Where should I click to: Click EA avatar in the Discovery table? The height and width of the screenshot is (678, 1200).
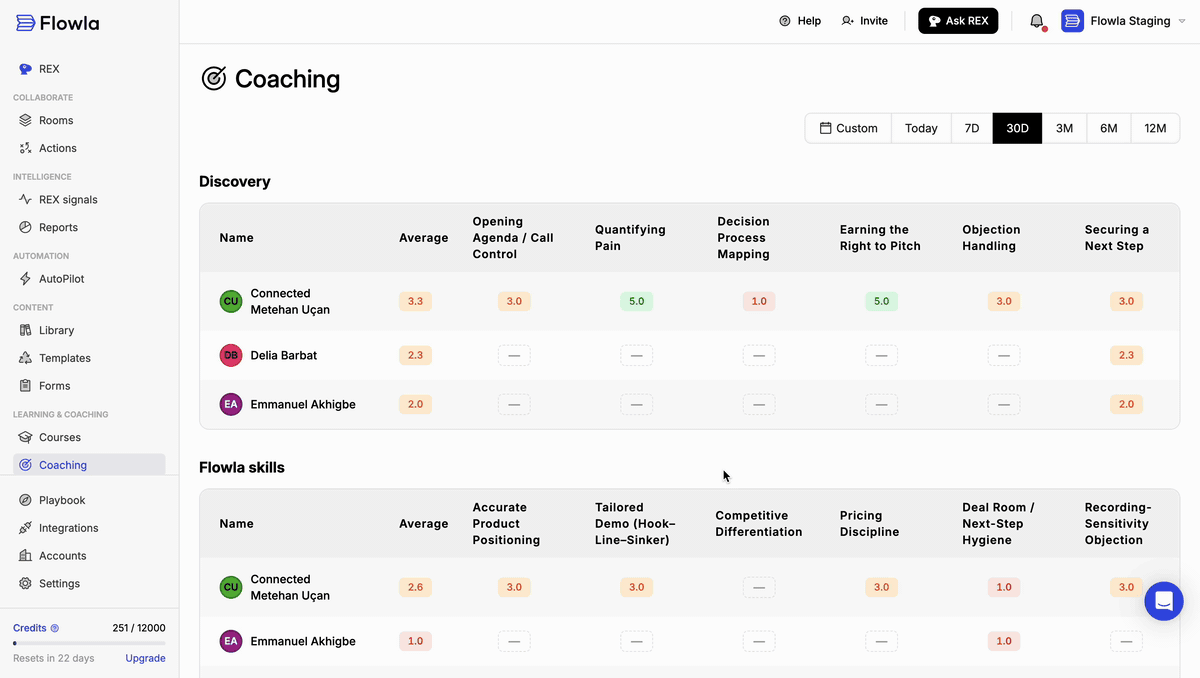[231, 404]
